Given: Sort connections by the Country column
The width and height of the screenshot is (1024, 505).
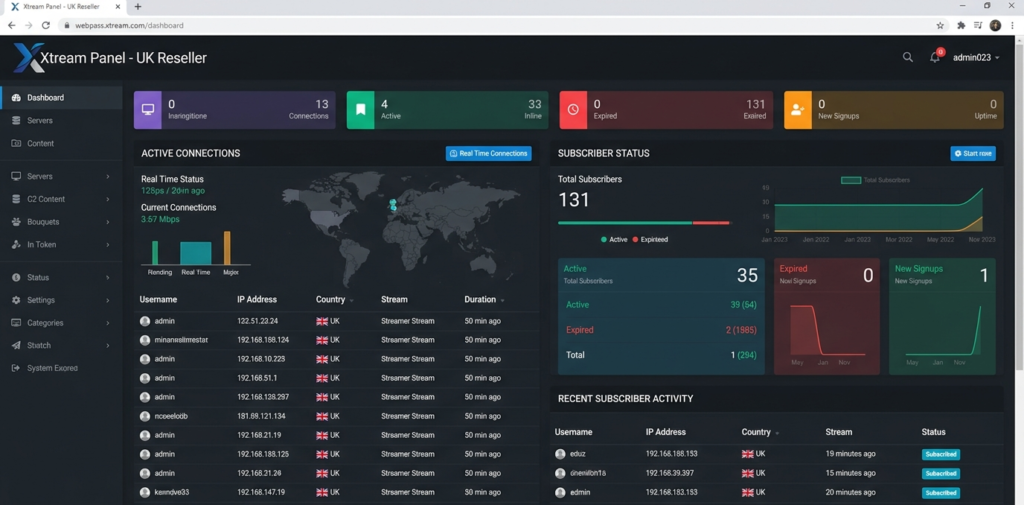Looking at the screenshot, I should point(334,300).
